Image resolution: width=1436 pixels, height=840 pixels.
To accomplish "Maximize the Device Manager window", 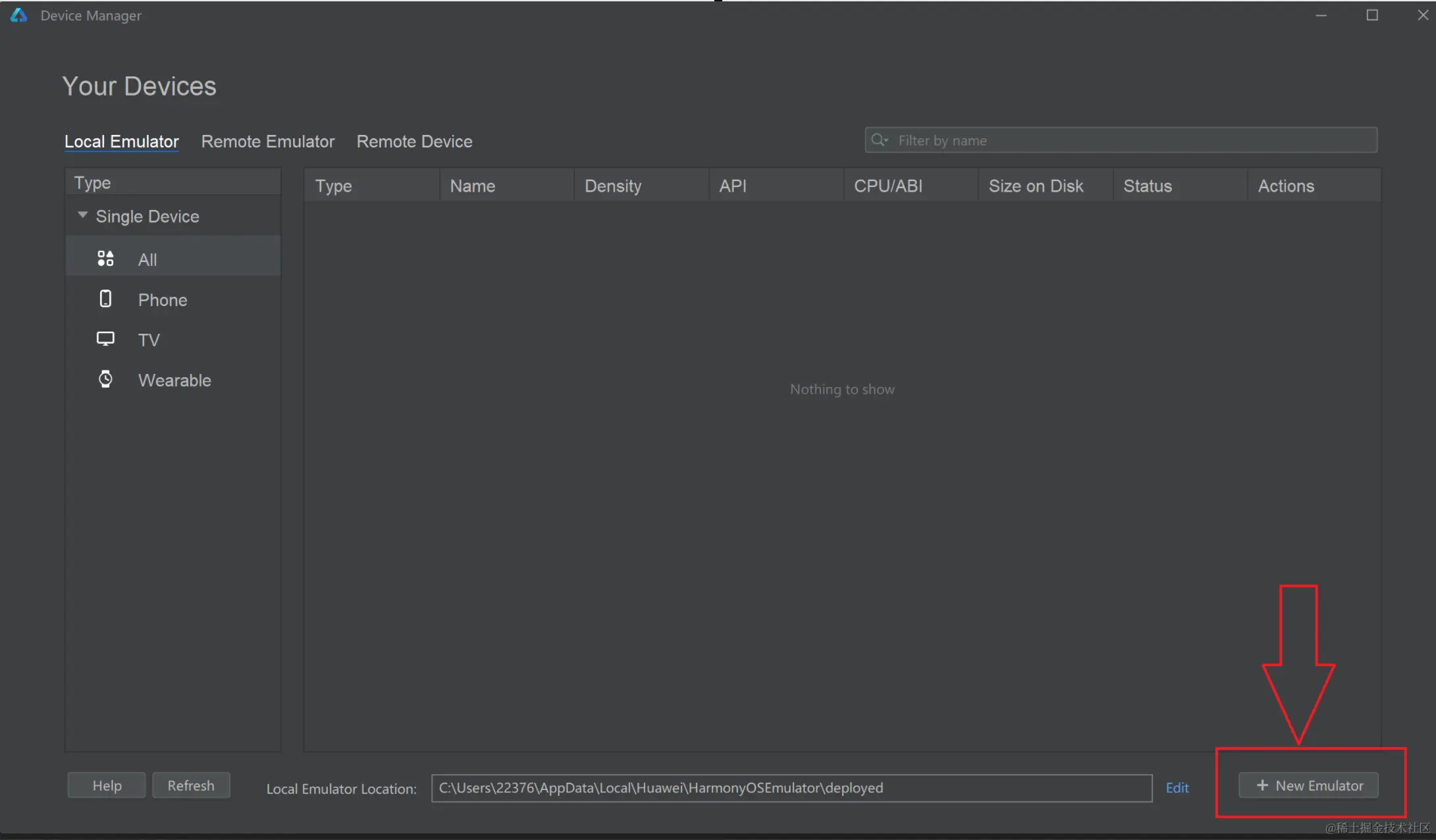I will click(1371, 15).
